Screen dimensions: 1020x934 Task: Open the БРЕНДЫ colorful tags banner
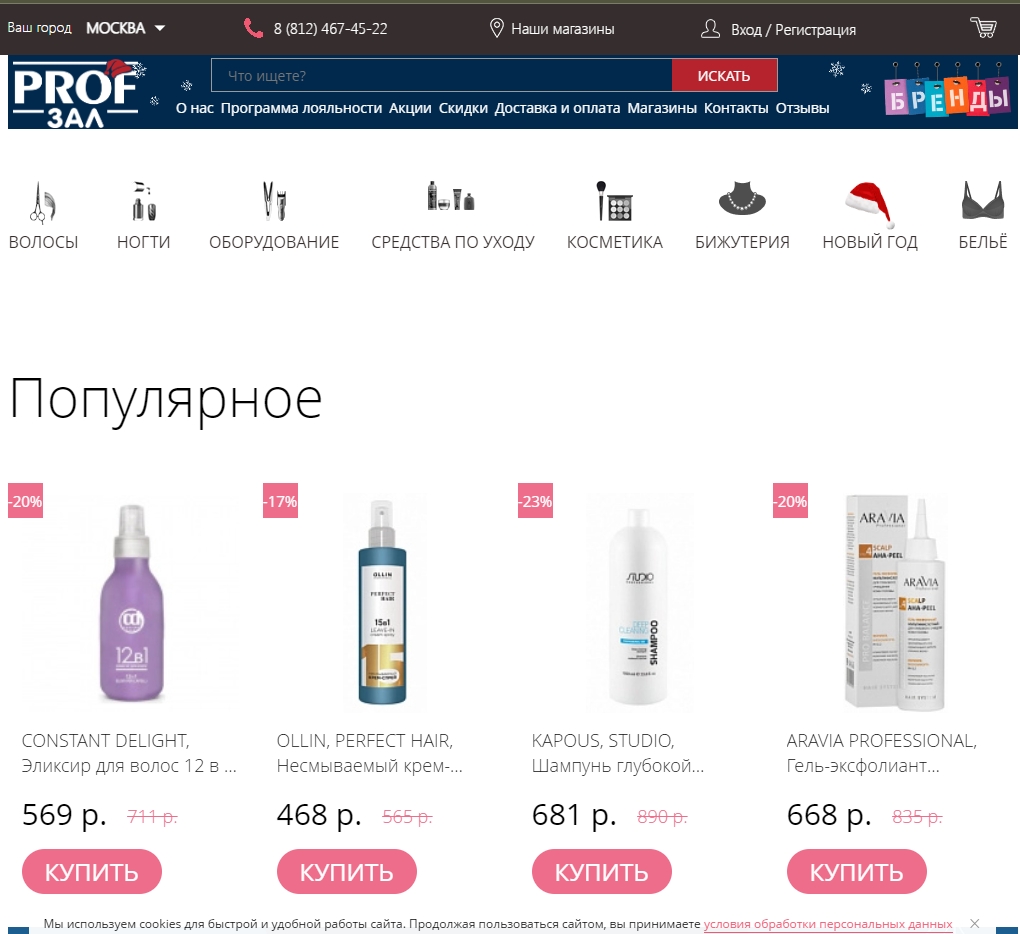(947, 90)
